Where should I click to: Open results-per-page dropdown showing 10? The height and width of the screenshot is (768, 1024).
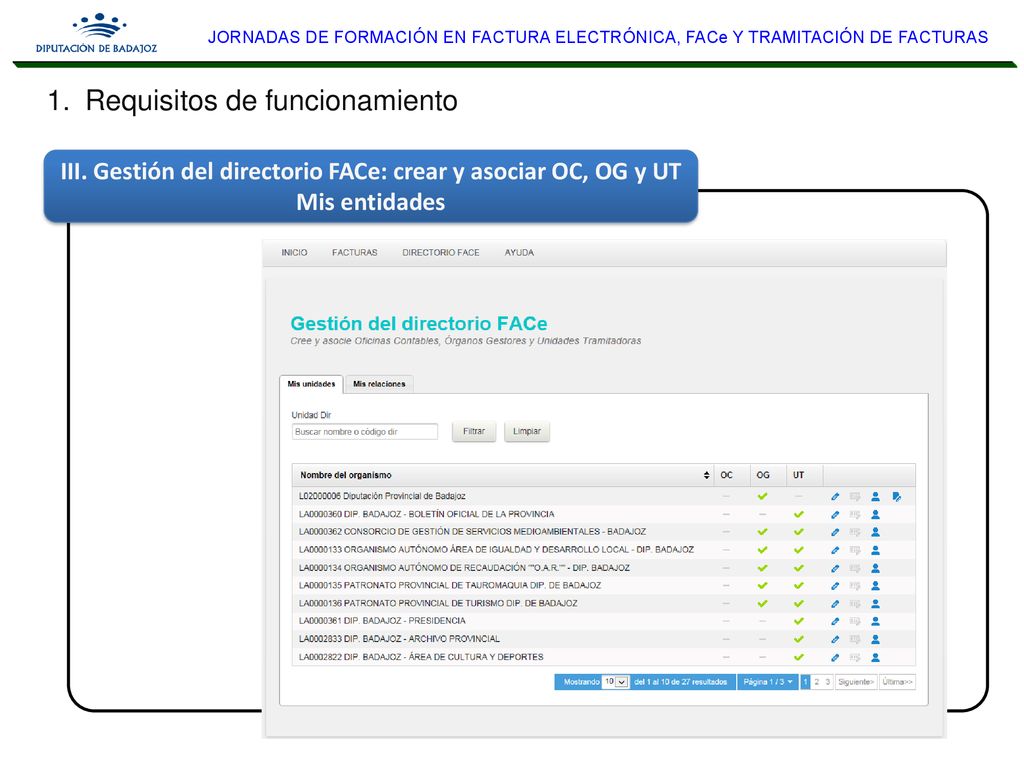point(615,682)
